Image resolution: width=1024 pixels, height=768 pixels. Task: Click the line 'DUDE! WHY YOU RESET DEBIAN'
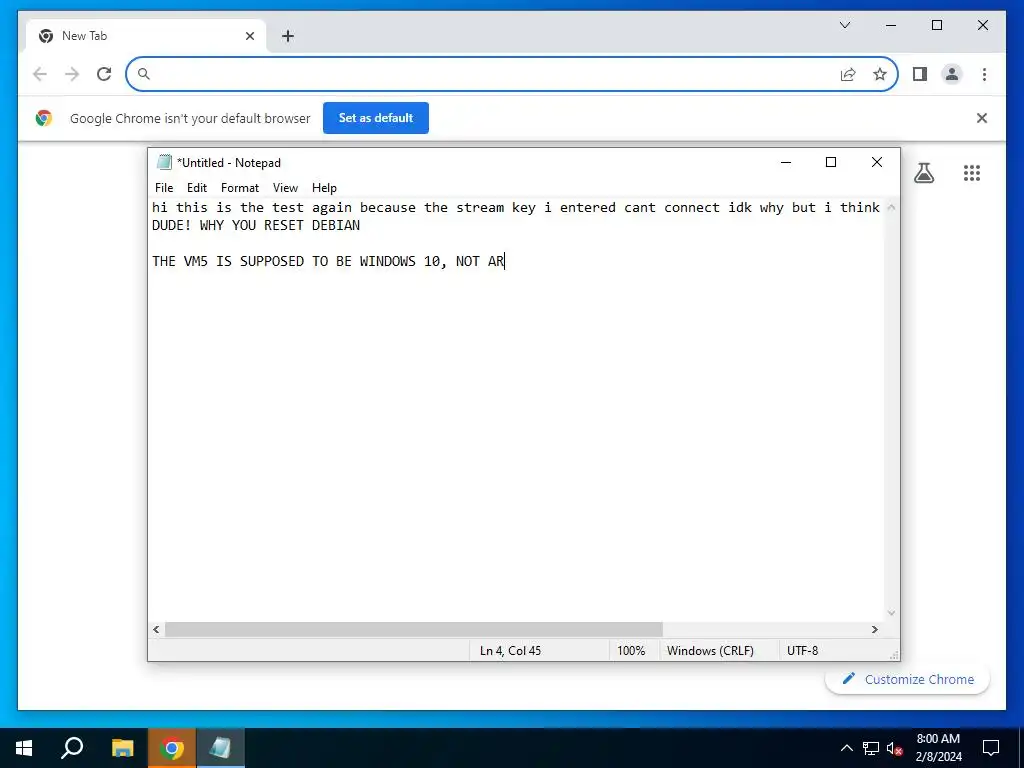[256, 225]
